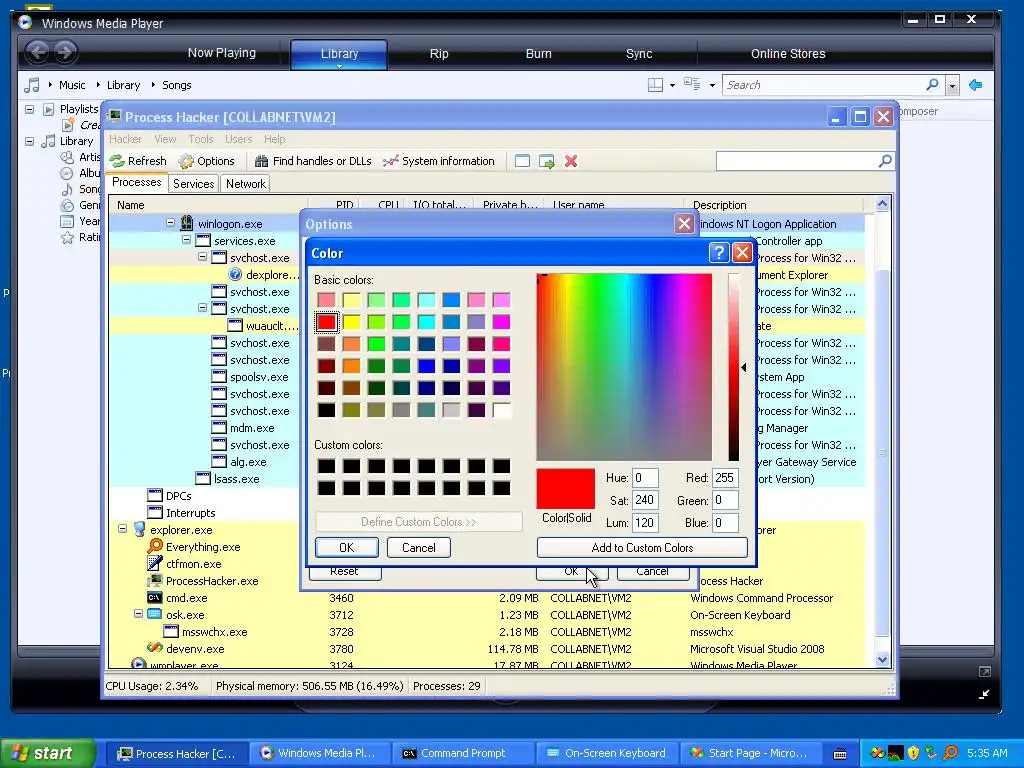
Task: Select white basic color swatch
Action: (502, 410)
